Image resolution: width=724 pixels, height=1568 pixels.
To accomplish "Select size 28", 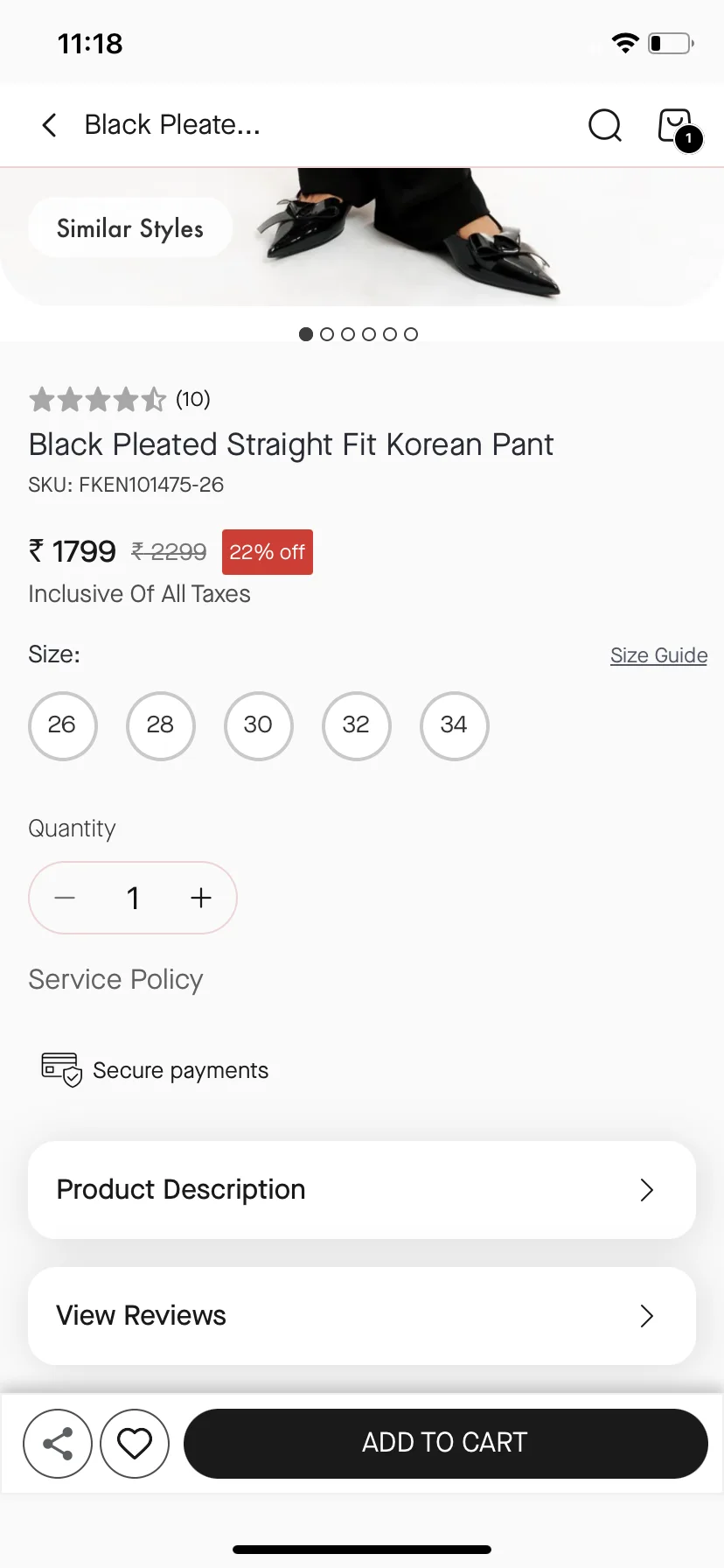I will click(x=160, y=726).
